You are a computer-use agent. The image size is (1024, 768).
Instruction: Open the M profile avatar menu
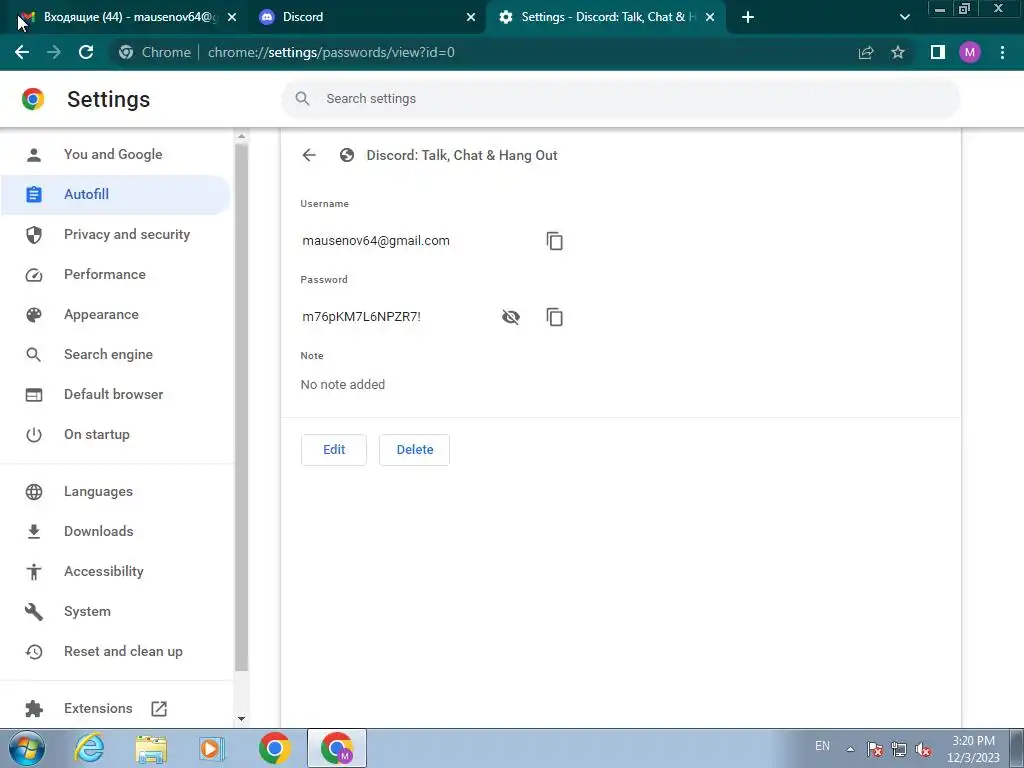click(970, 52)
